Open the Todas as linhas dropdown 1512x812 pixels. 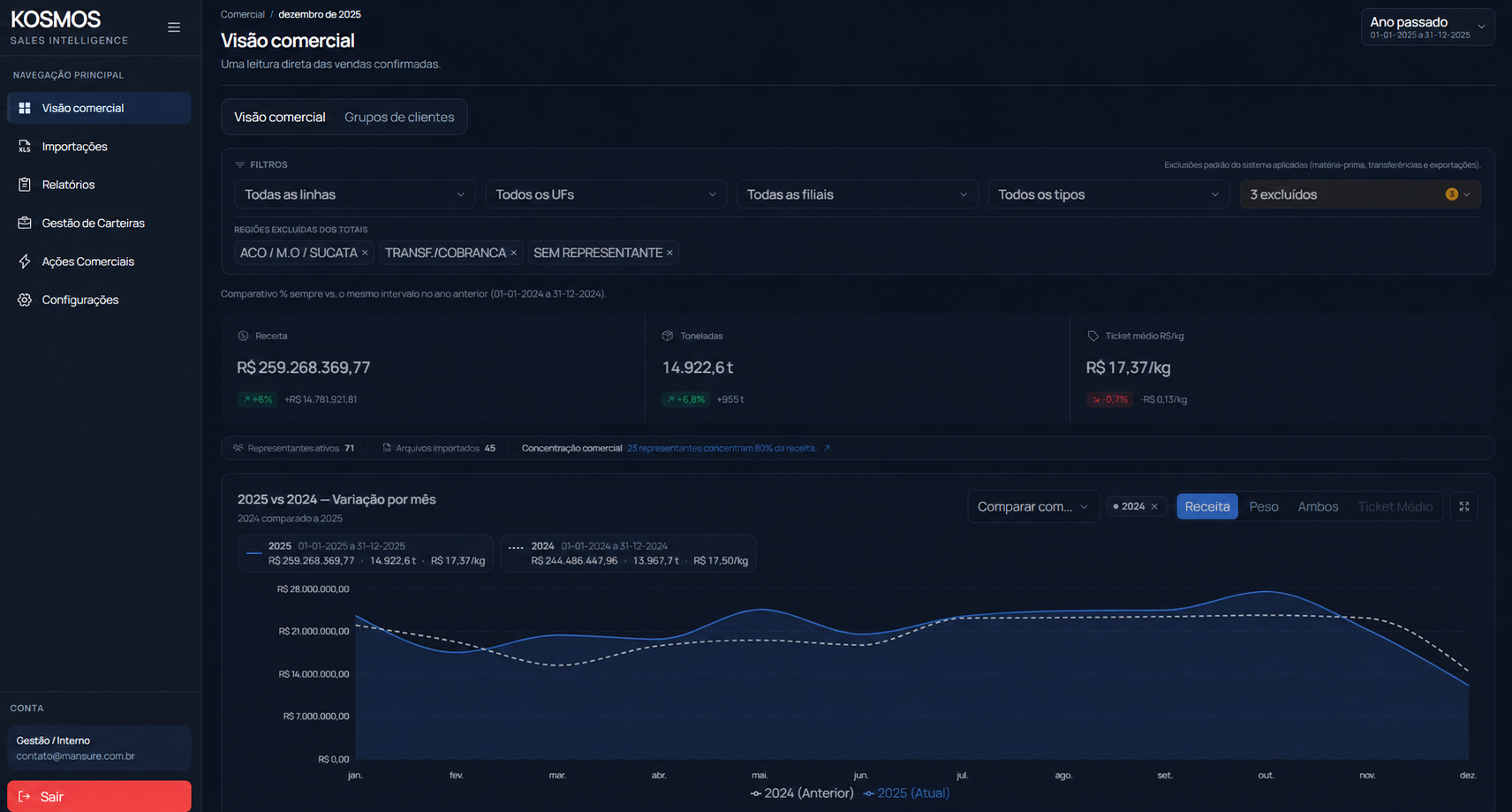click(354, 194)
